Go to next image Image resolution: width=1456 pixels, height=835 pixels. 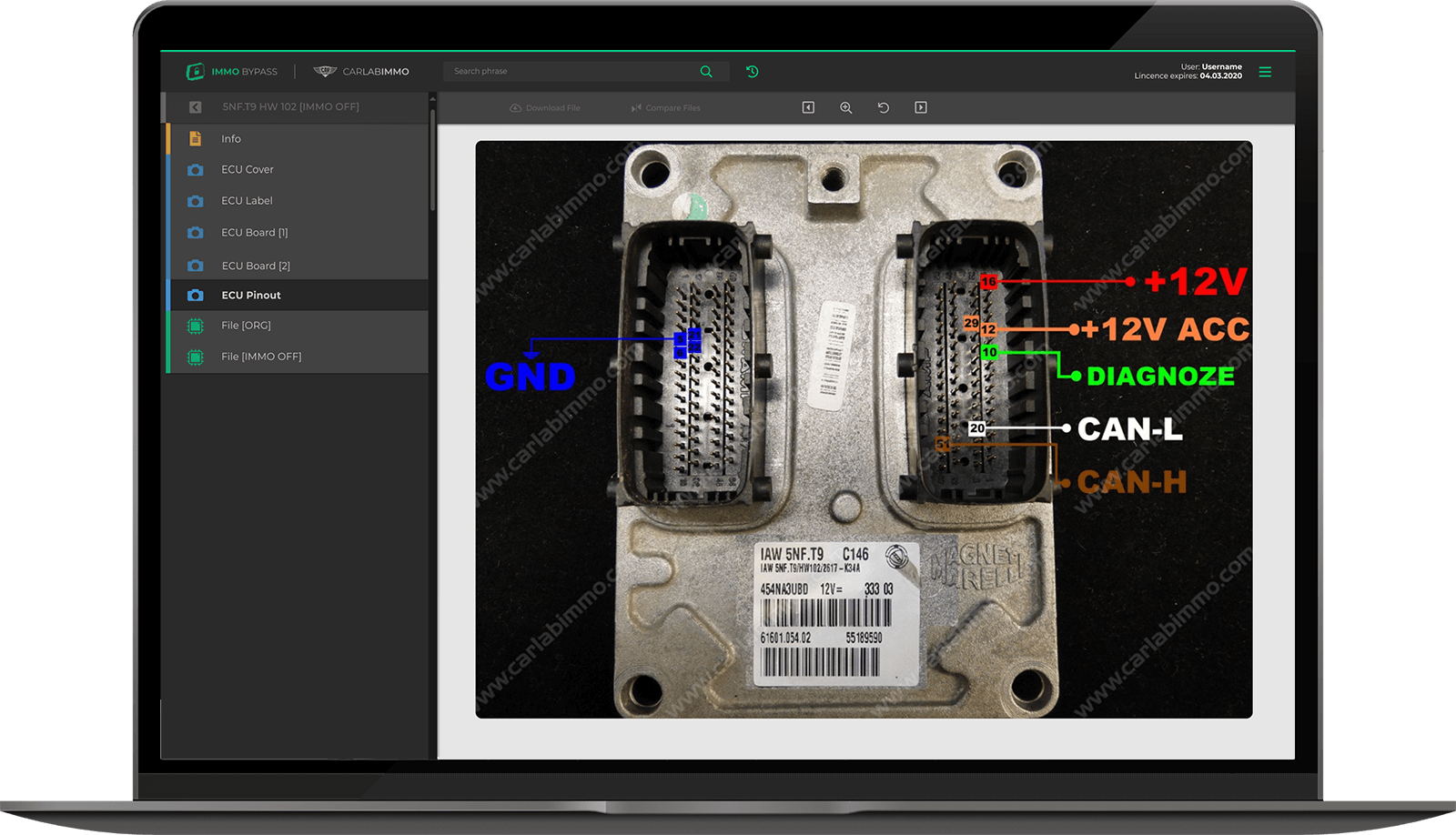pyautogui.click(x=921, y=107)
